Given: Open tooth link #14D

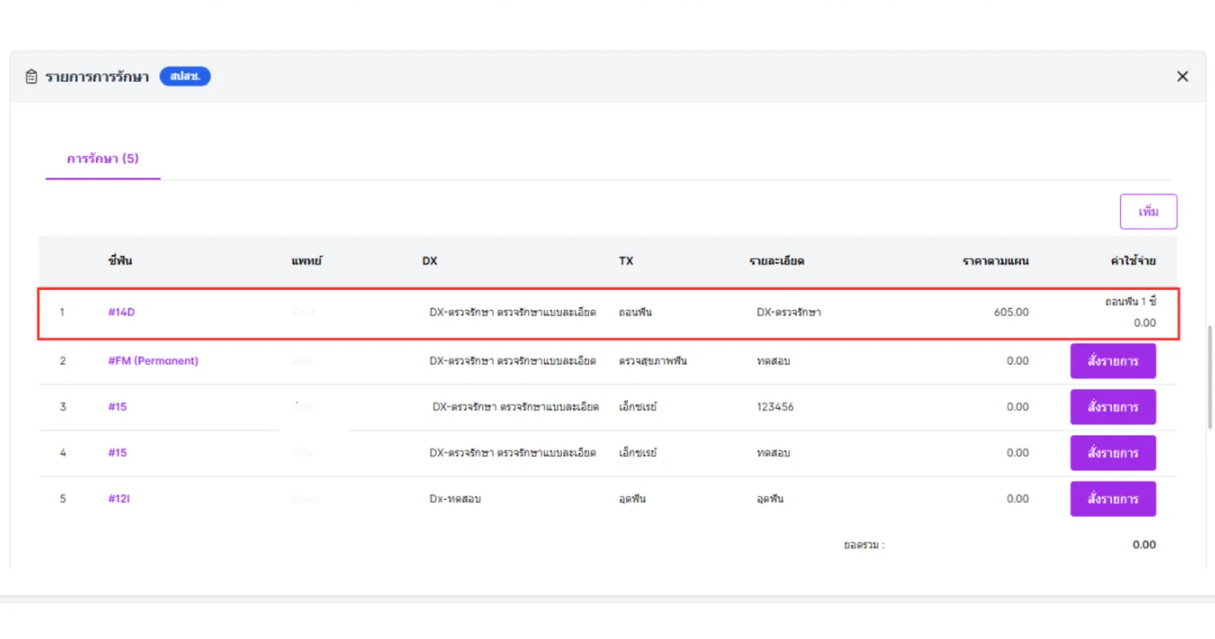Looking at the screenshot, I should point(121,312).
